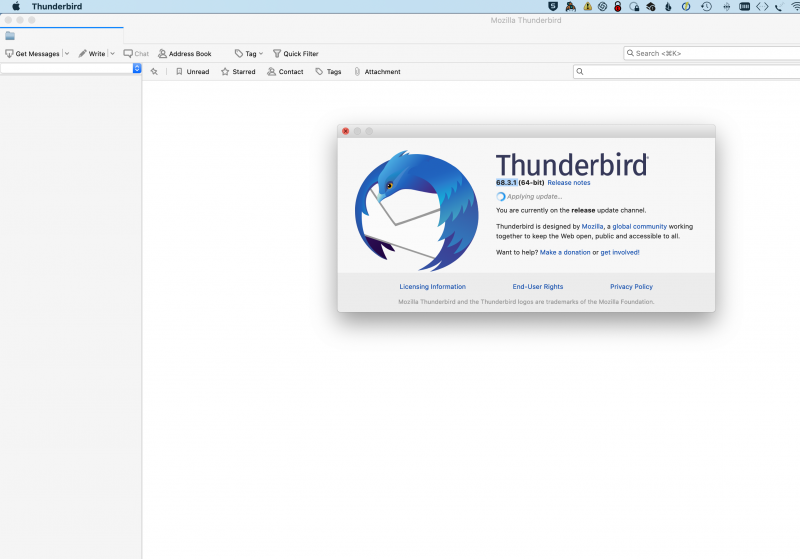Click the blue lightning bolt menu bar icon
800x559 pixels.
(686, 7)
